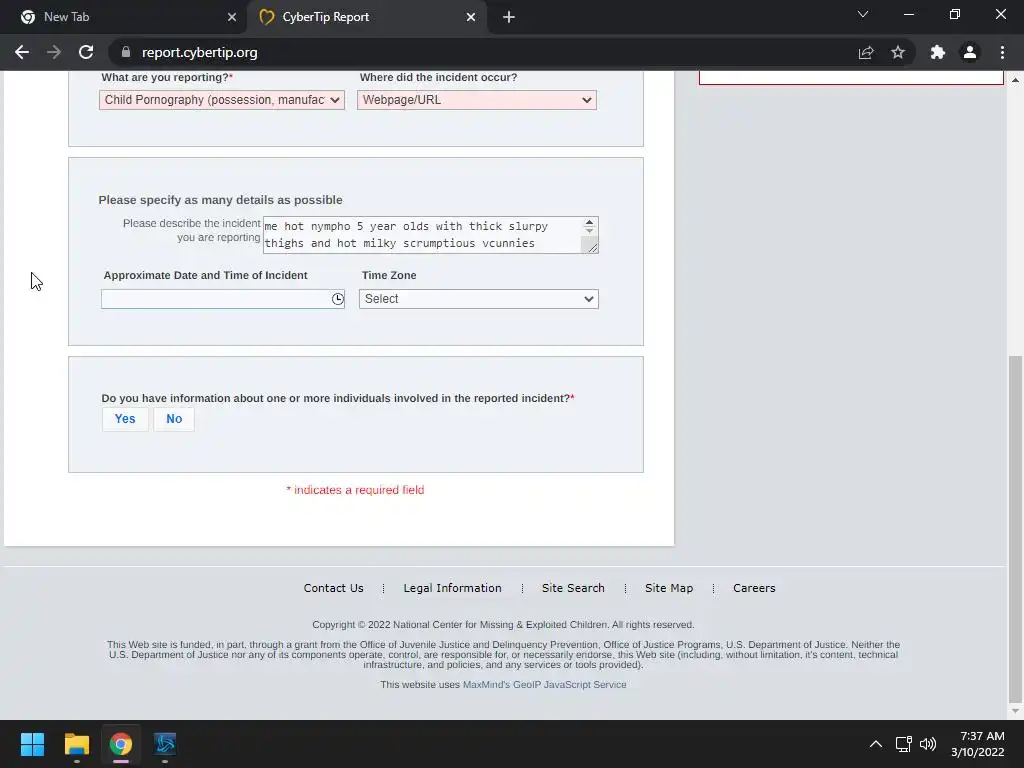Click the '* indicates a required field' note
Viewport: 1024px width, 768px height.
coord(355,490)
